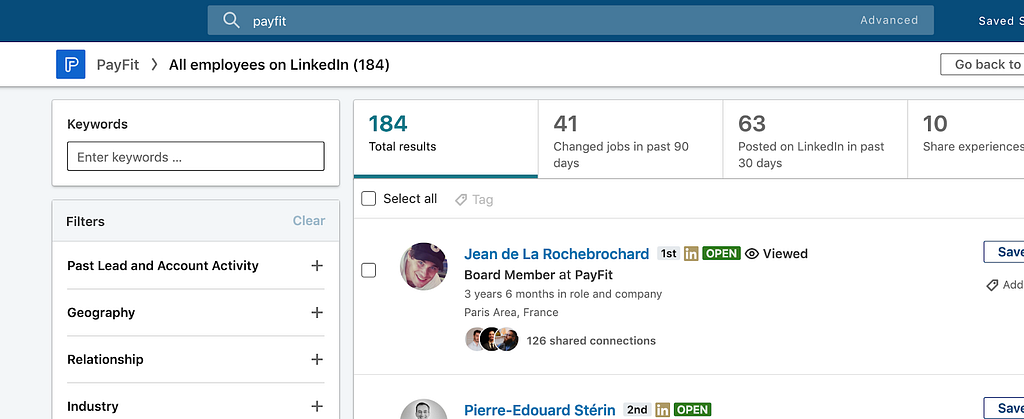
Task: Click the Viewed eye icon
Action: pos(752,254)
